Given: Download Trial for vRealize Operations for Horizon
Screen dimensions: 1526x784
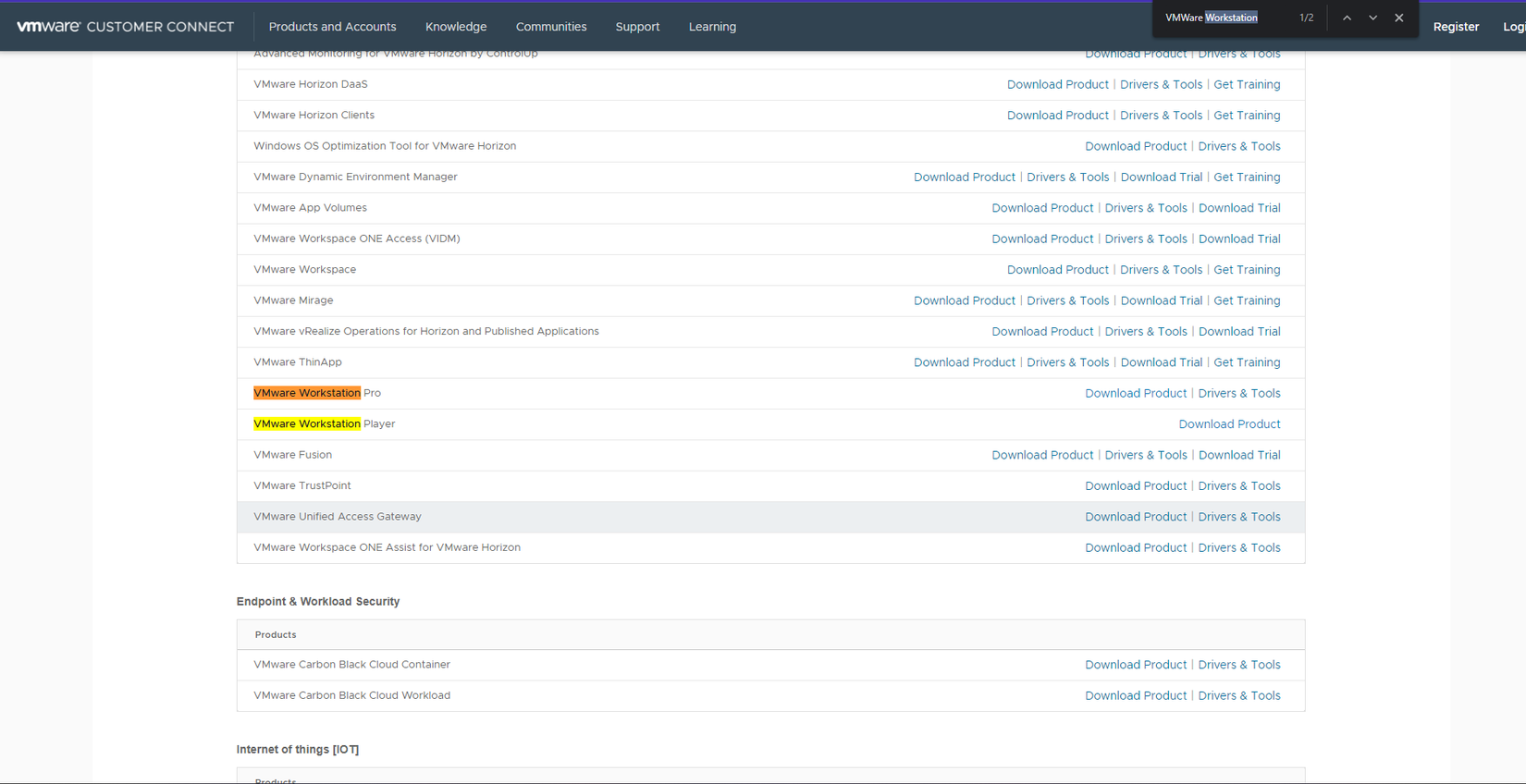Looking at the screenshot, I should (x=1239, y=332).
